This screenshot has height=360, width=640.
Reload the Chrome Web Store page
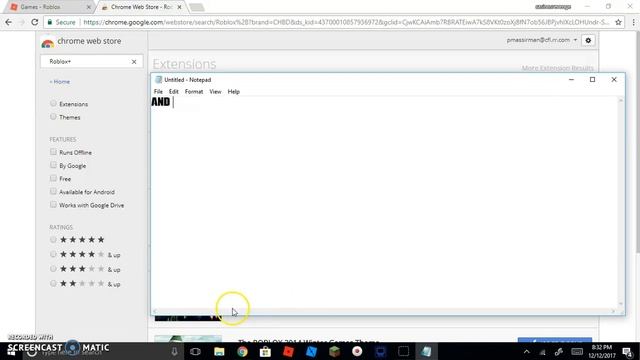pos(35,22)
